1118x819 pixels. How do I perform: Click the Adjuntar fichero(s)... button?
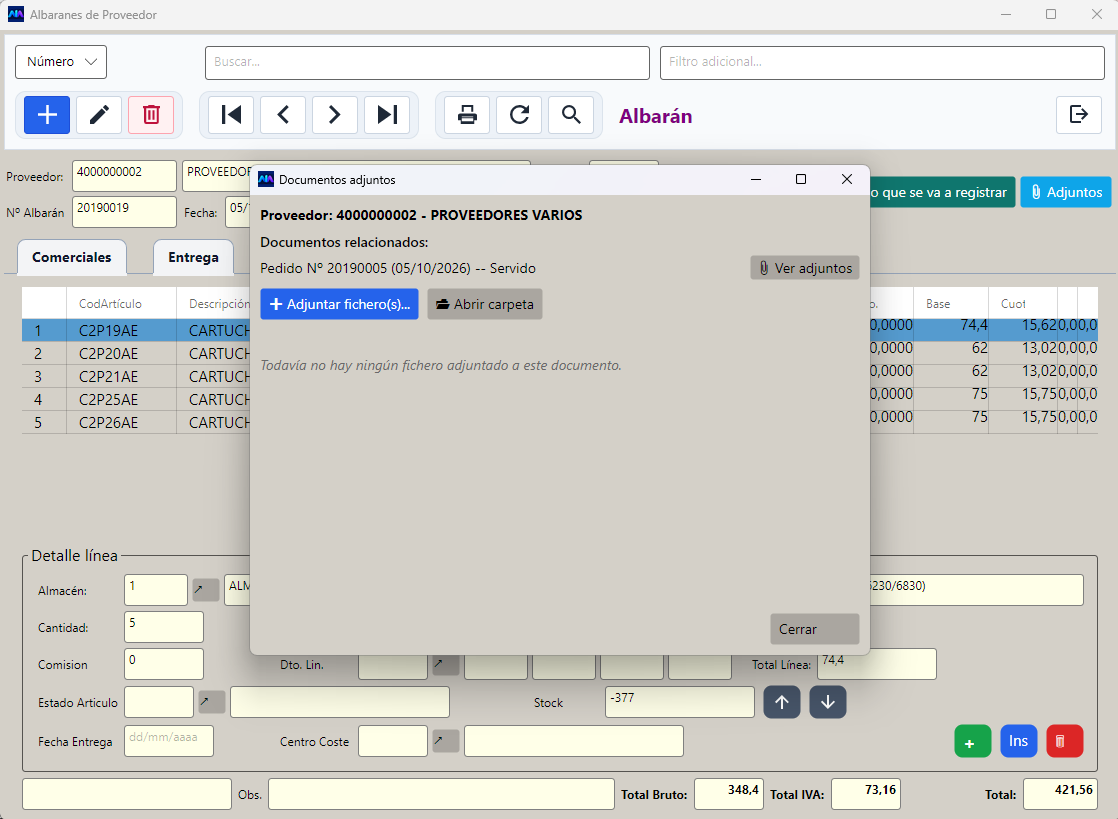coord(339,304)
